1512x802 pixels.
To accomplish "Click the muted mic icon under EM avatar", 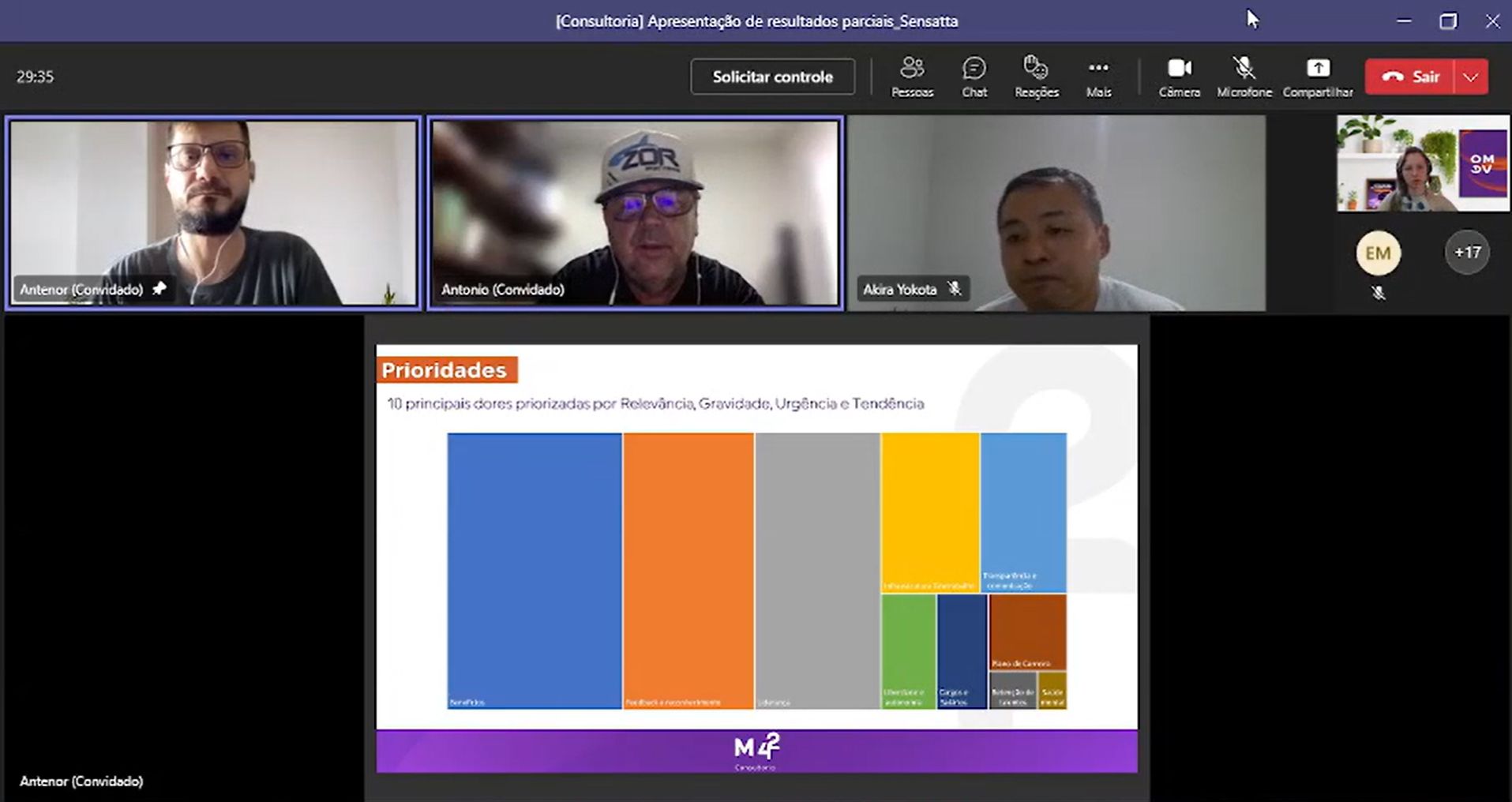I will click(x=1378, y=293).
